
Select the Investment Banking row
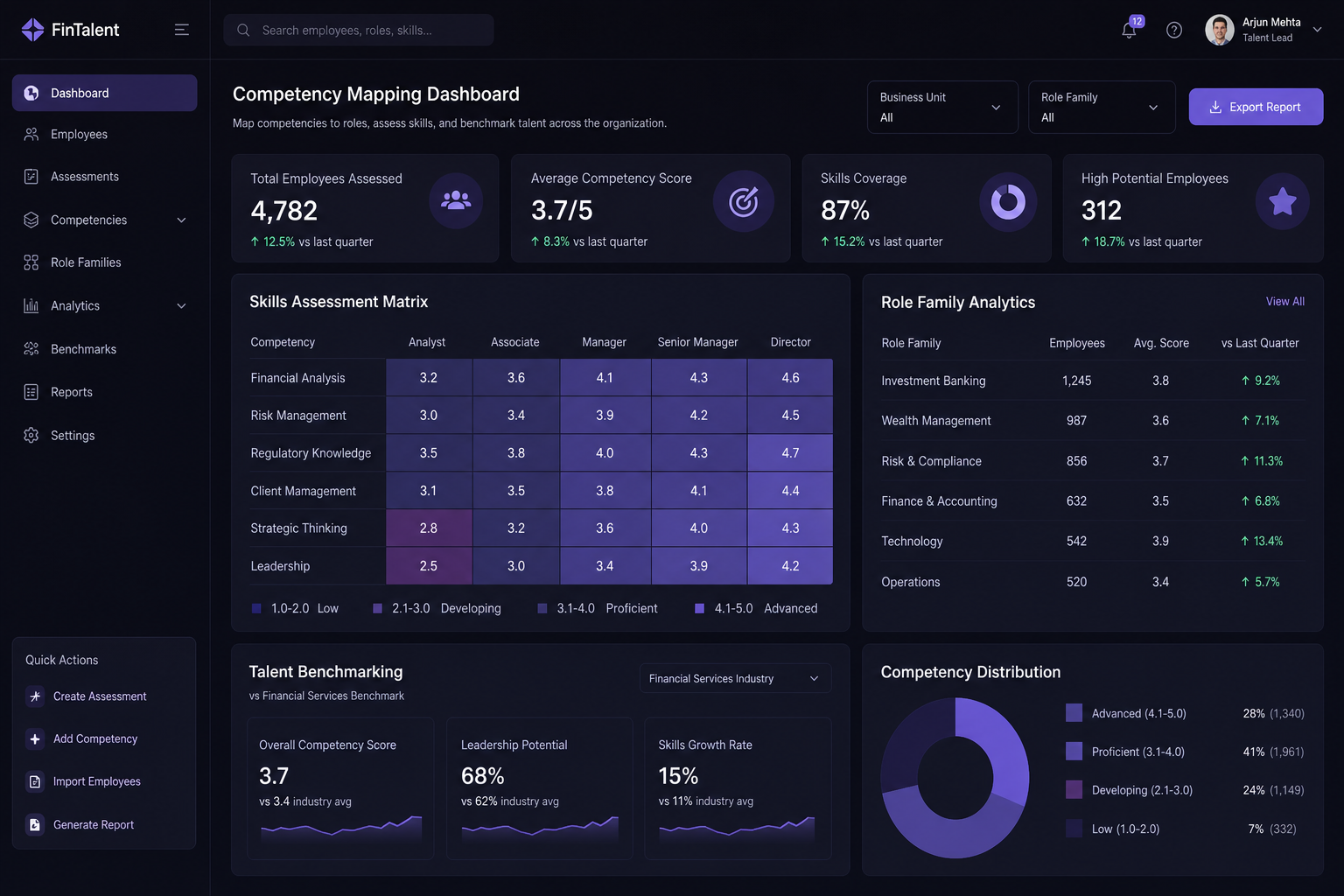pyautogui.click(x=1092, y=381)
